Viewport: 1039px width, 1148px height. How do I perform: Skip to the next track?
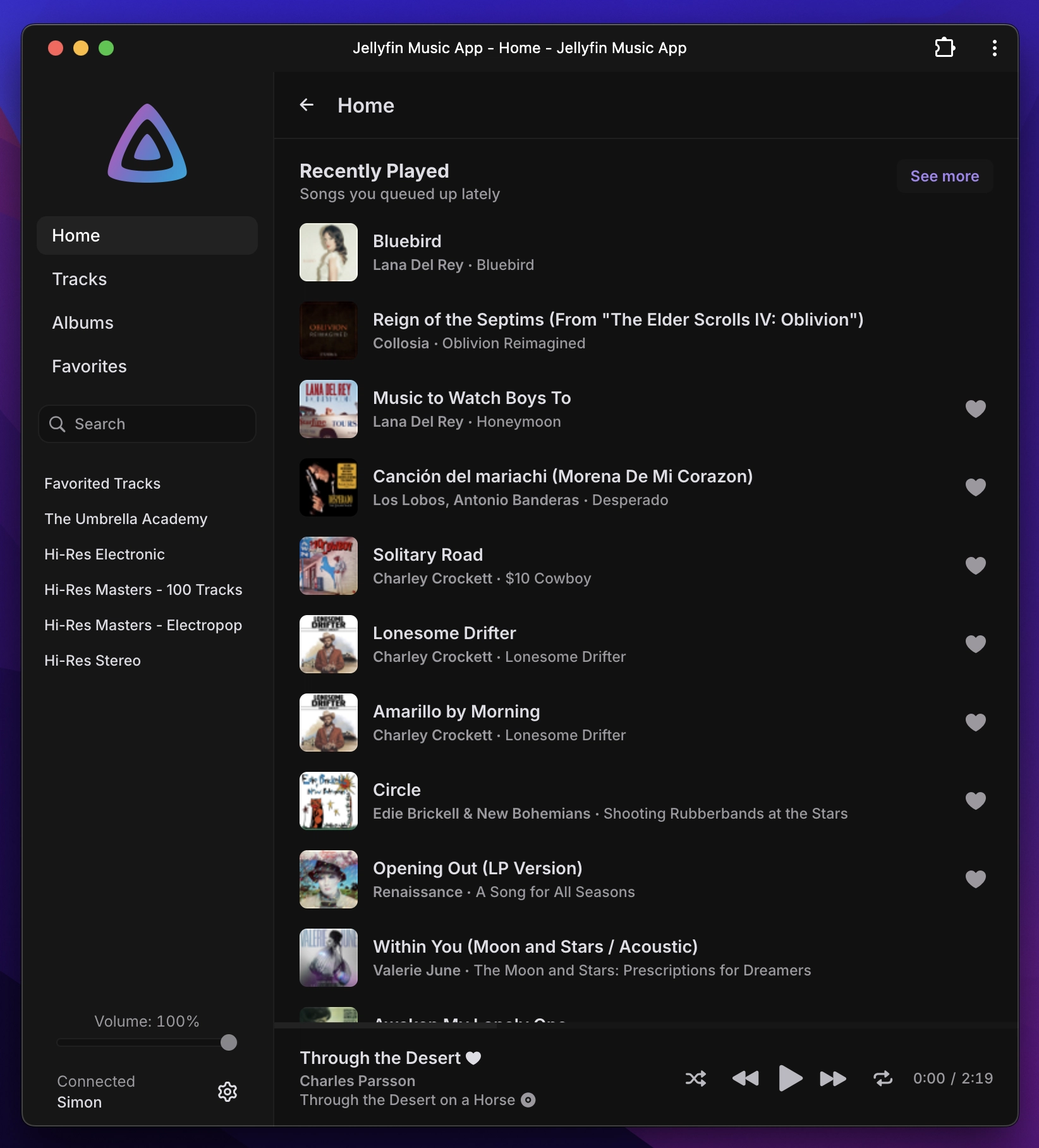[x=833, y=1078]
